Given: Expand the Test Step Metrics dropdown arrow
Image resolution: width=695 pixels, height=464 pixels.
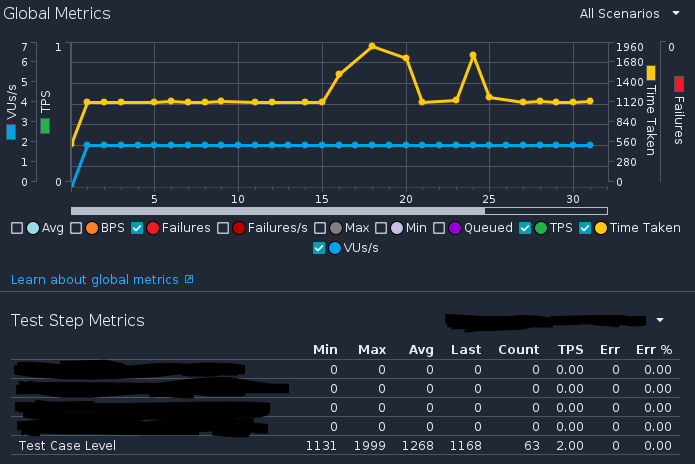Looking at the screenshot, I should (x=660, y=321).
